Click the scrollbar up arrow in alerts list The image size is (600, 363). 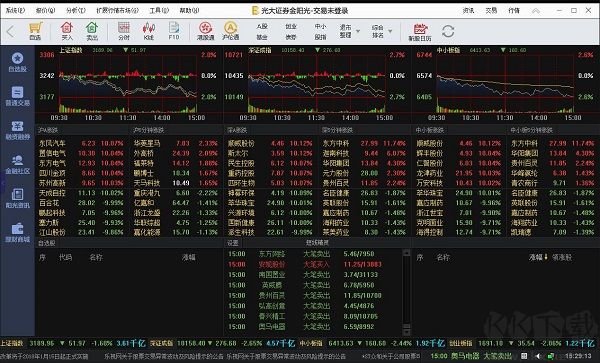(x=406, y=252)
